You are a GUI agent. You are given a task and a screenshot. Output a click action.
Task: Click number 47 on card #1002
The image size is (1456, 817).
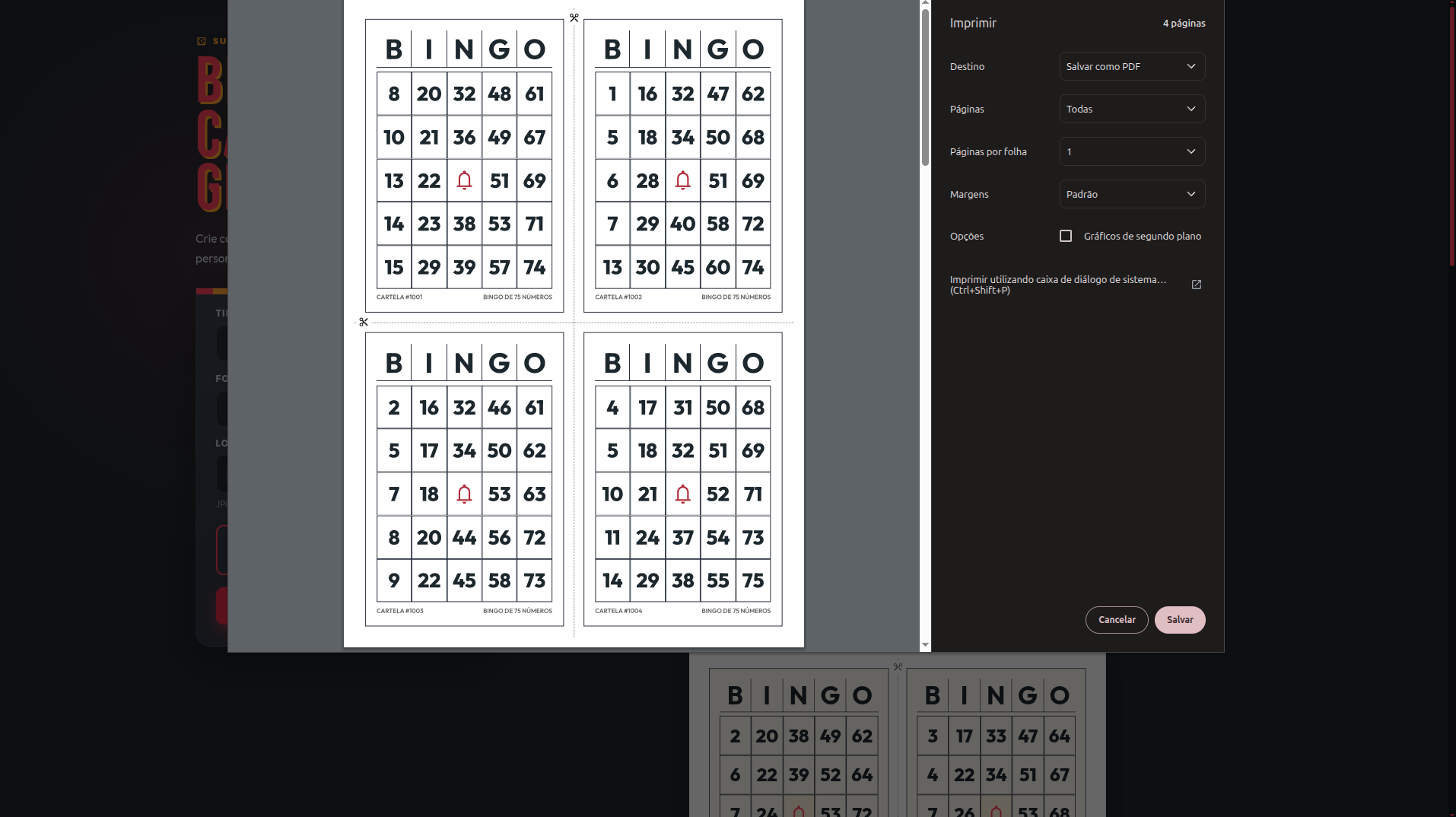[718, 94]
